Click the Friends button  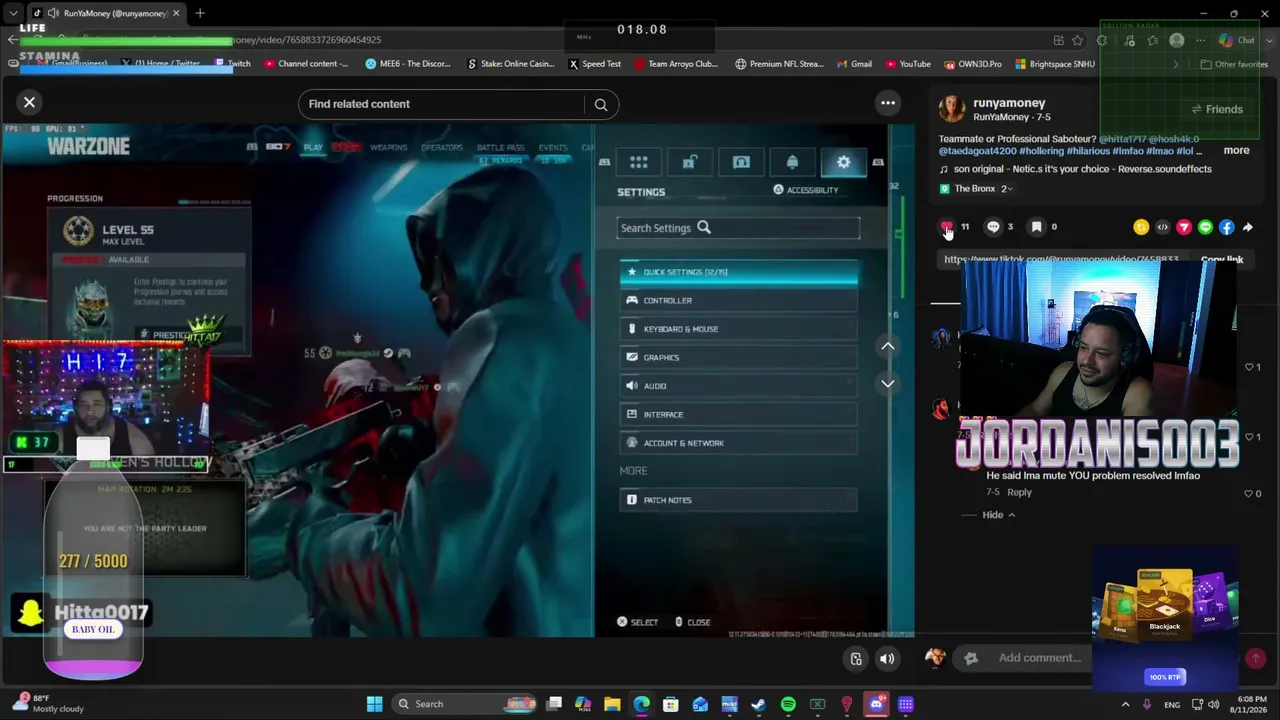tap(1216, 109)
